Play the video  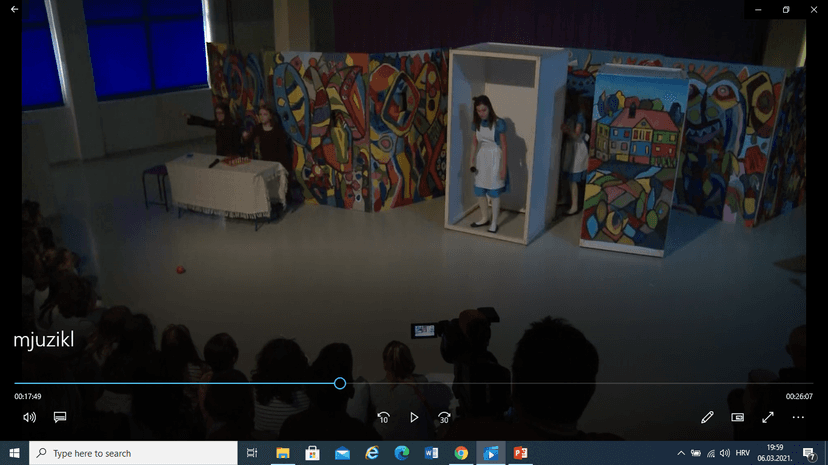point(414,417)
